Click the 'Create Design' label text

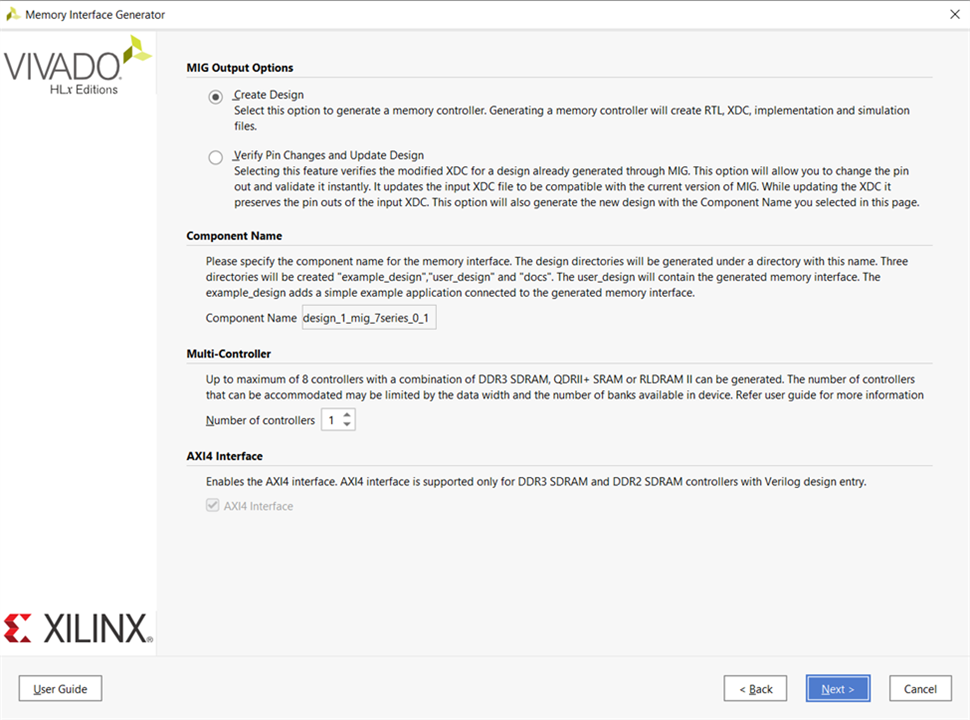pos(268,95)
